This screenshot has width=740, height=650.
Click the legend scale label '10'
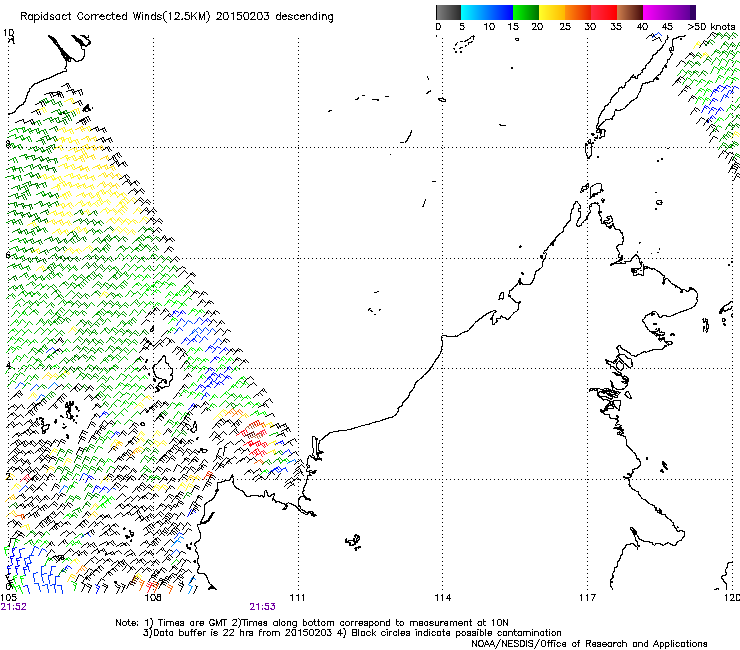coord(489,26)
